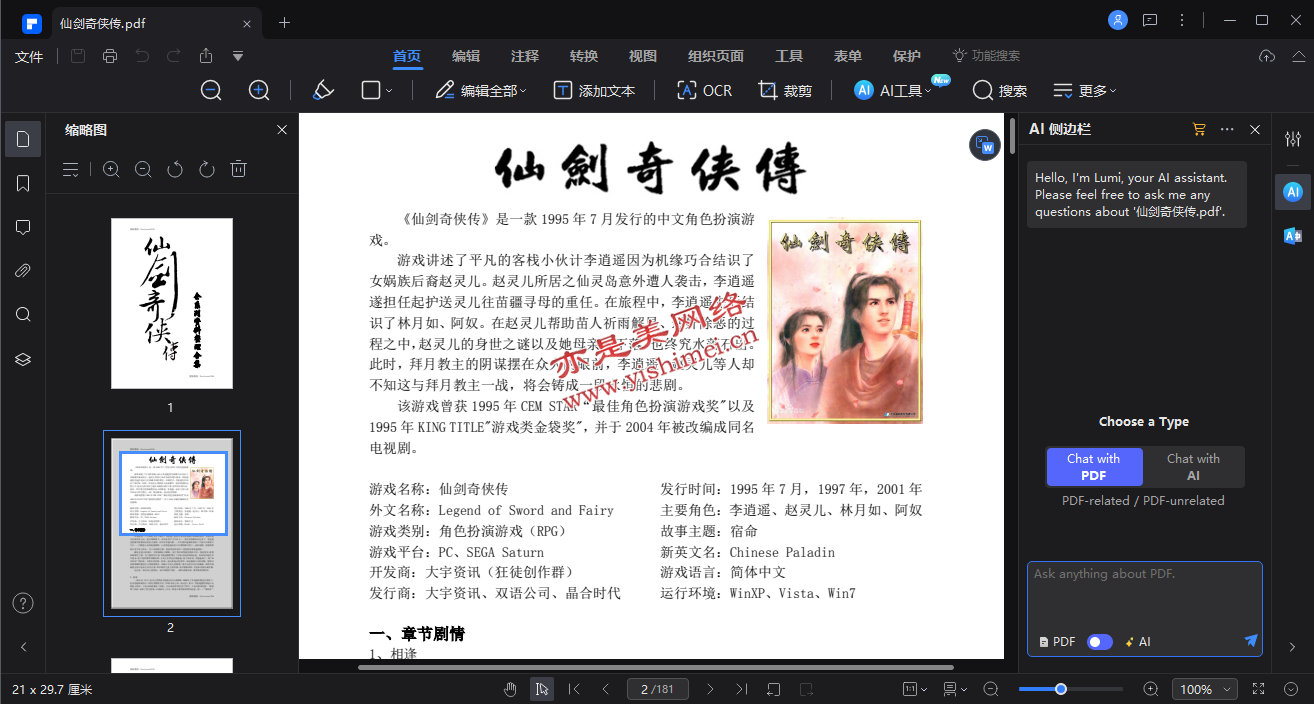Expand the 更多 menu
The image size is (1314, 704).
coord(1085,90)
